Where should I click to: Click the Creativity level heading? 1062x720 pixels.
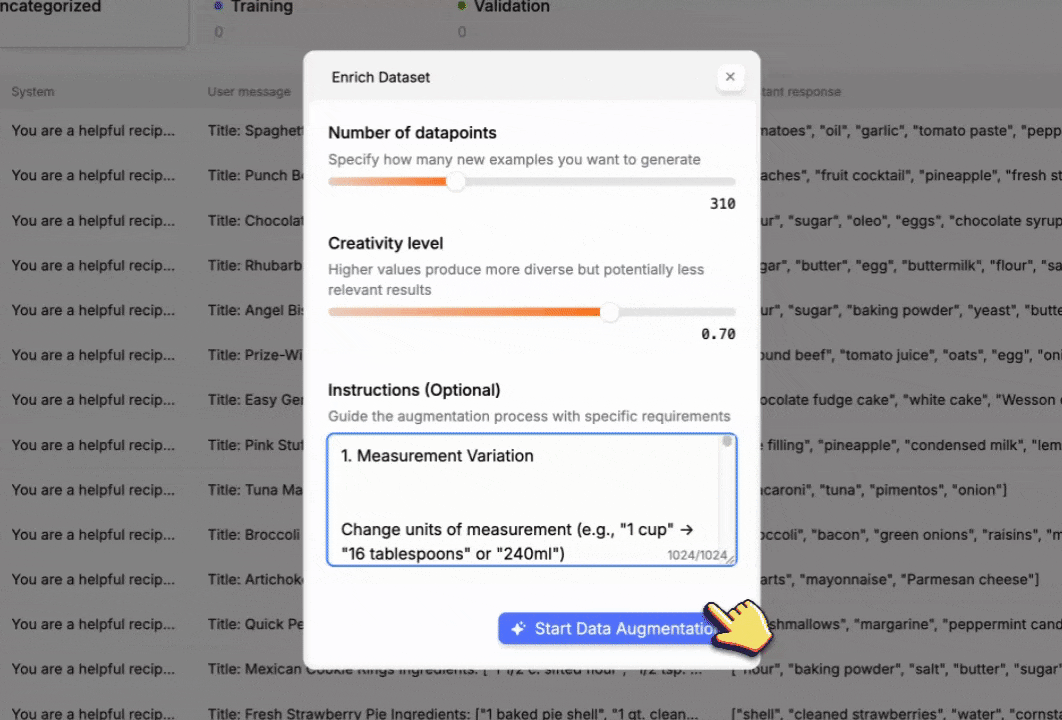coord(385,243)
